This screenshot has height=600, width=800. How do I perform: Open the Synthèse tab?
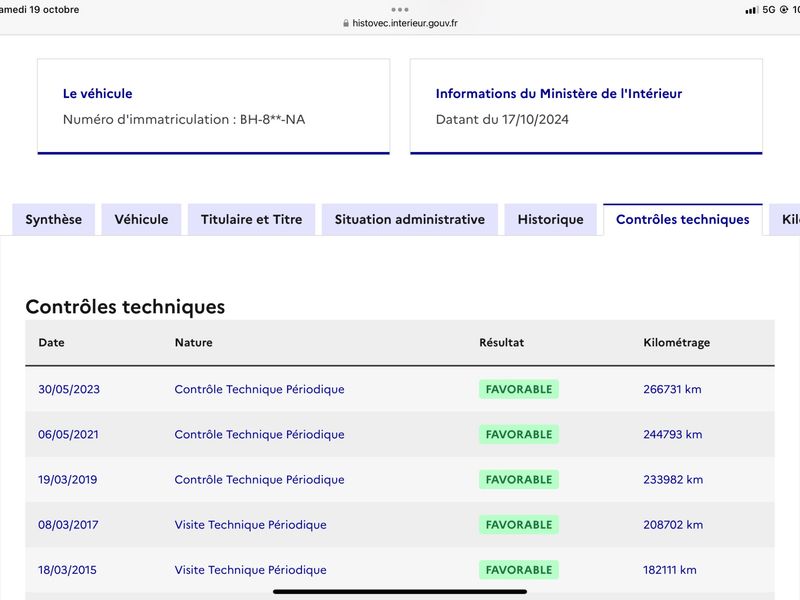coord(54,219)
